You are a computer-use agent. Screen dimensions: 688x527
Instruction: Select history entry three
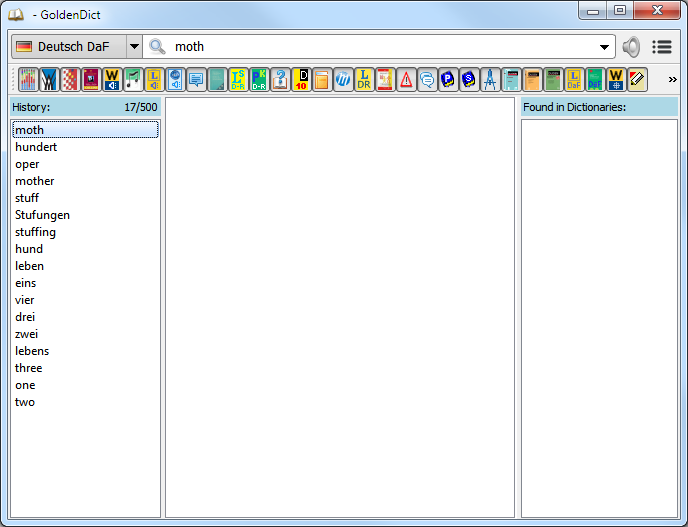[86, 368]
